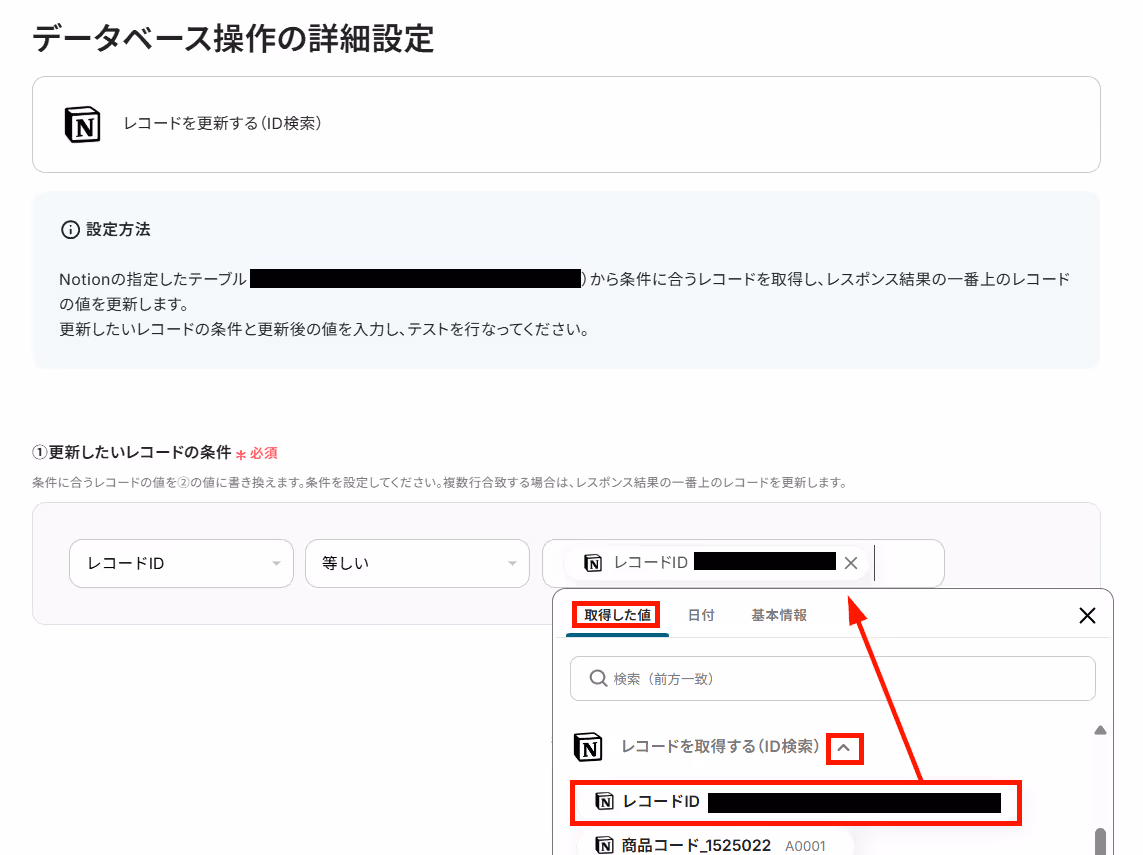
Task: Click the Notion icon in header card
Action: [x=82, y=125]
